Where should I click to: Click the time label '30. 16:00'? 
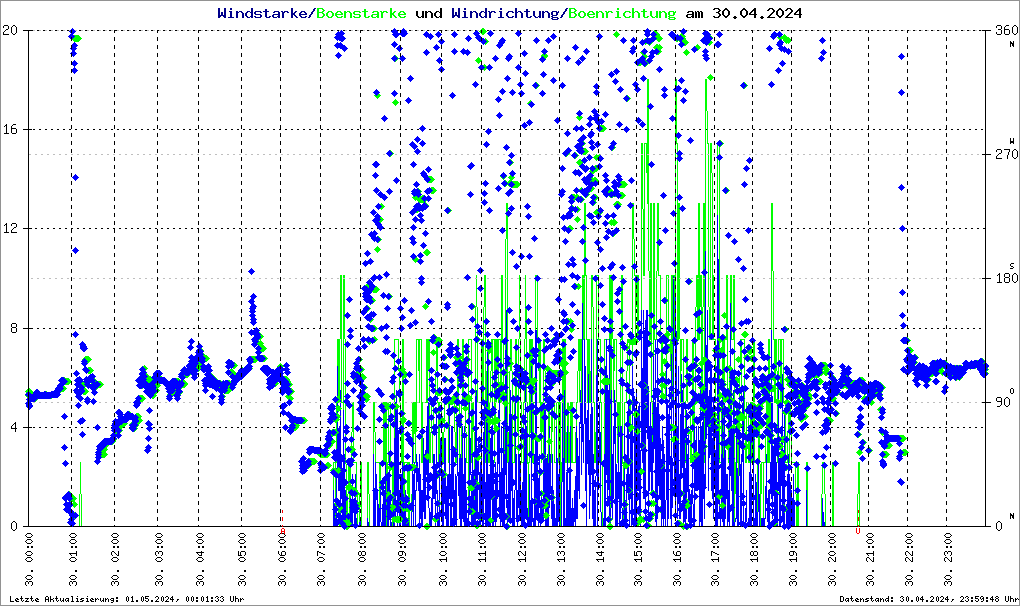(678, 559)
